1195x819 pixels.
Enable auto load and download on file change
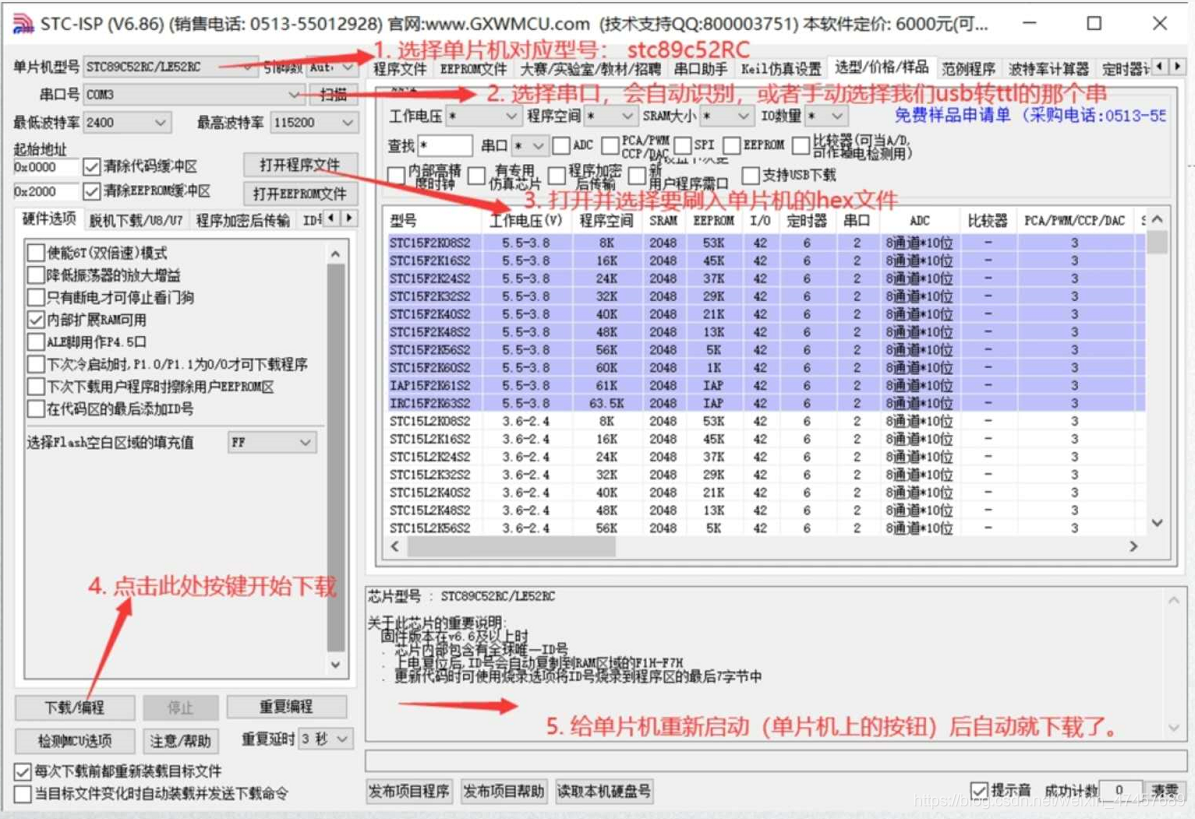click(23, 794)
